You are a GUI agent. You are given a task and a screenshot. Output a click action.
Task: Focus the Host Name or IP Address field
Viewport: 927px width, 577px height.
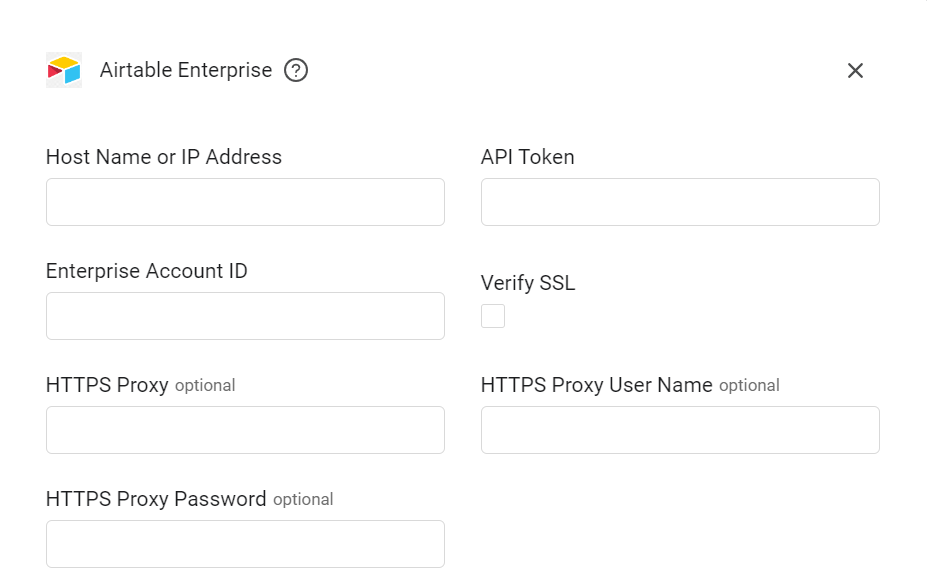pyautogui.click(x=245, y=202)
